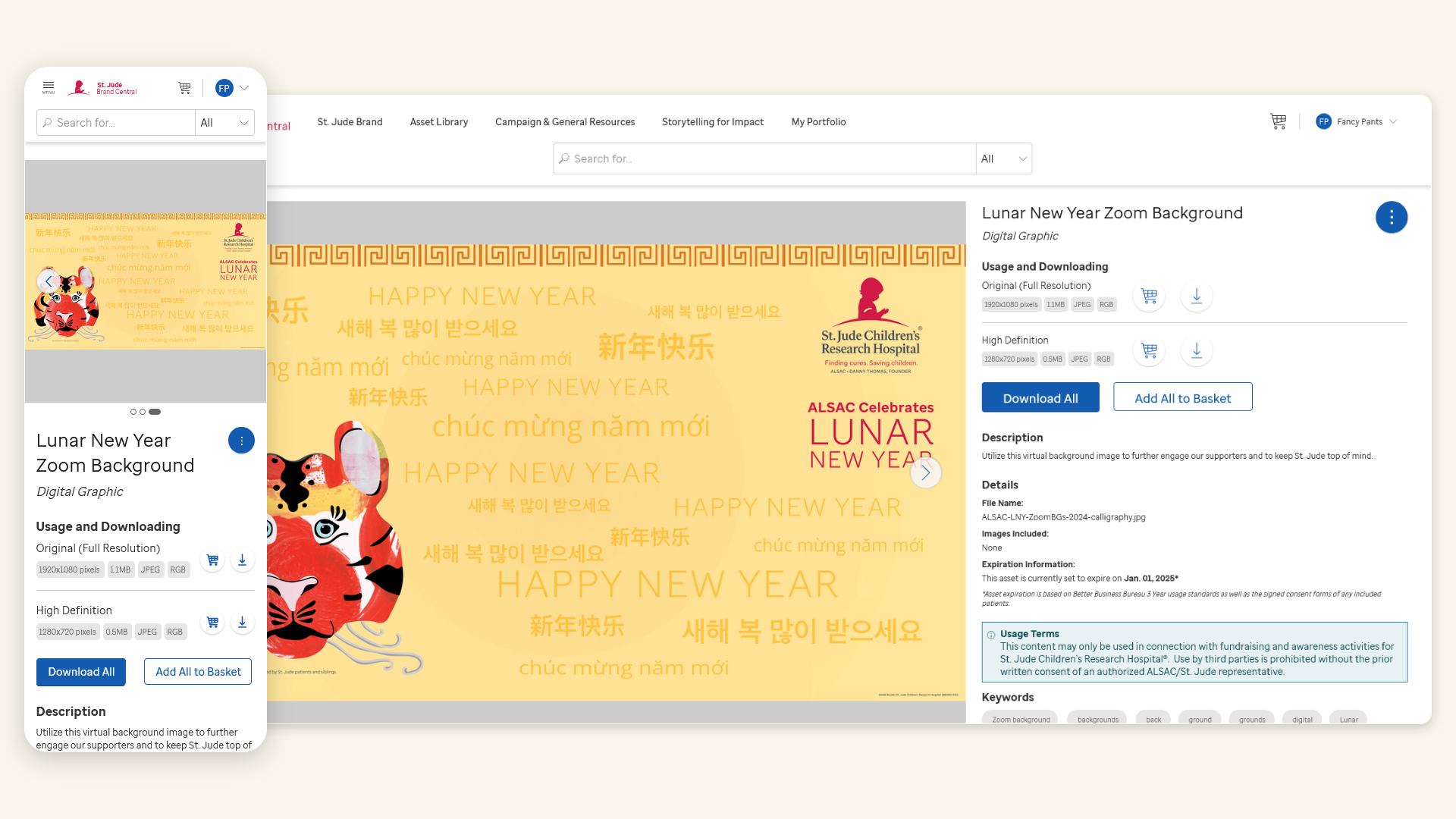
Task: Open Storytelling for Impact menu item
Action: pos(712,121)
